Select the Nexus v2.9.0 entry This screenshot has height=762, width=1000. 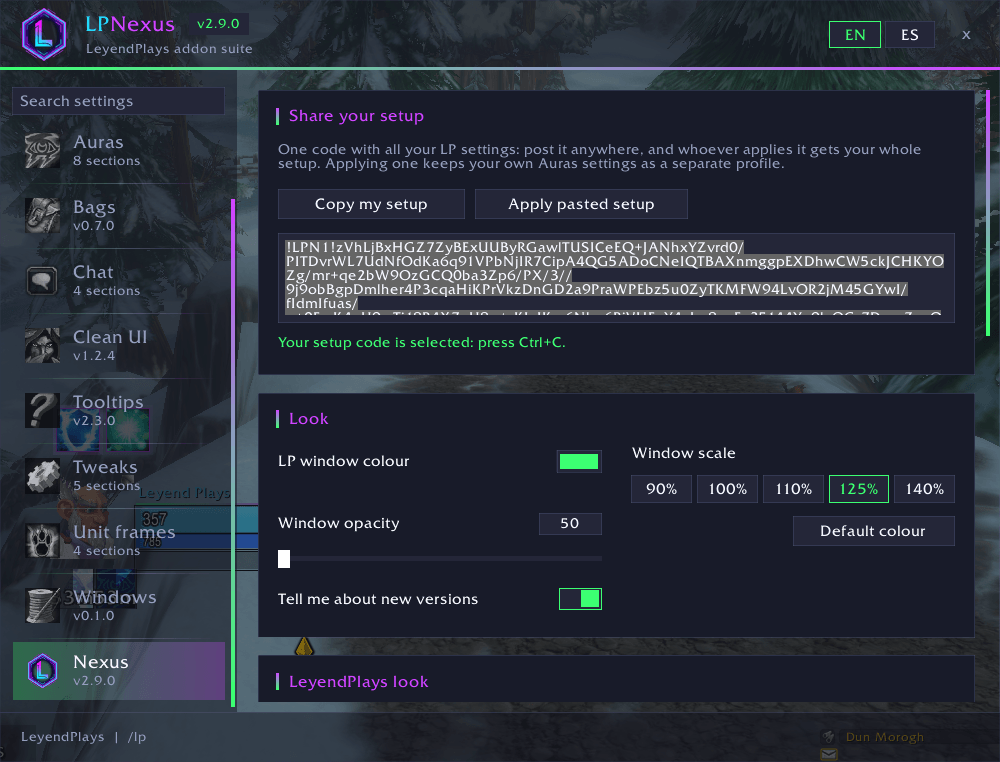pyautogui.click(x=119, y=671)
